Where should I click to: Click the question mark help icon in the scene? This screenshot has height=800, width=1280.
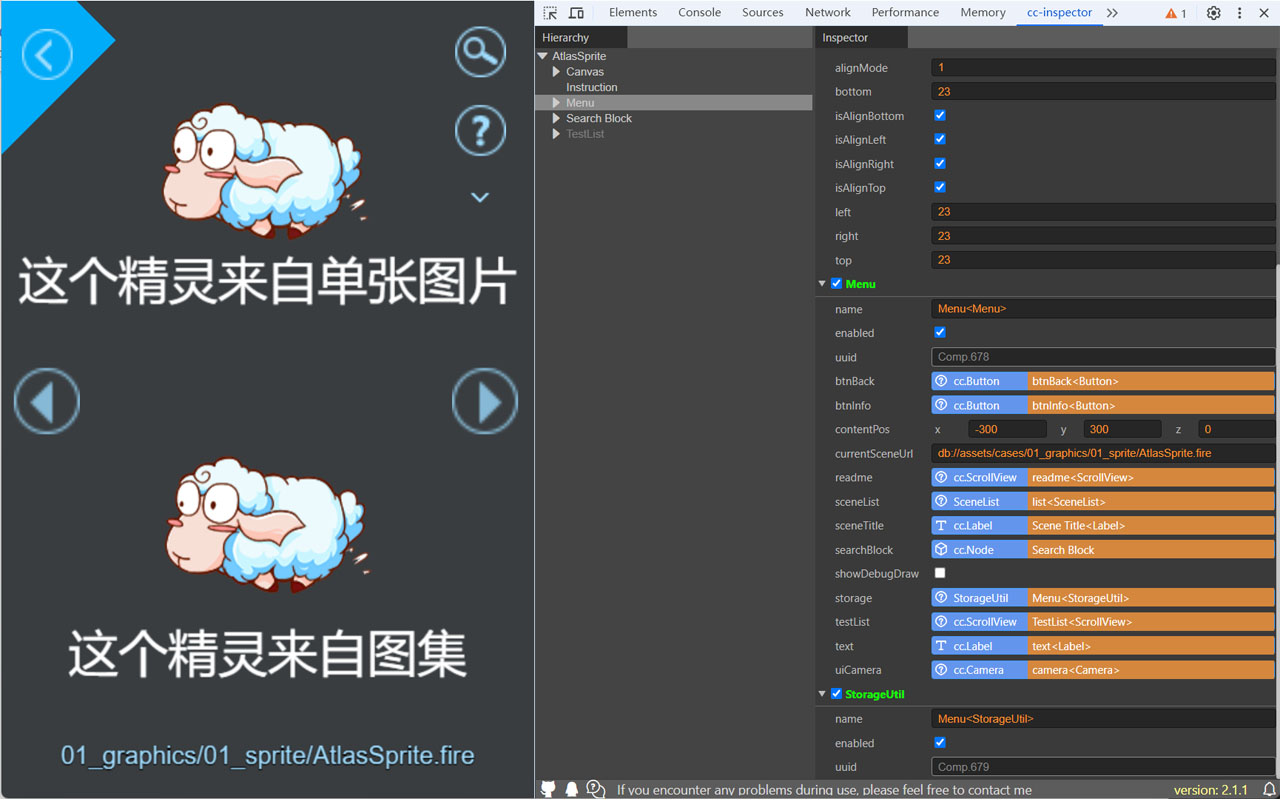480,130
